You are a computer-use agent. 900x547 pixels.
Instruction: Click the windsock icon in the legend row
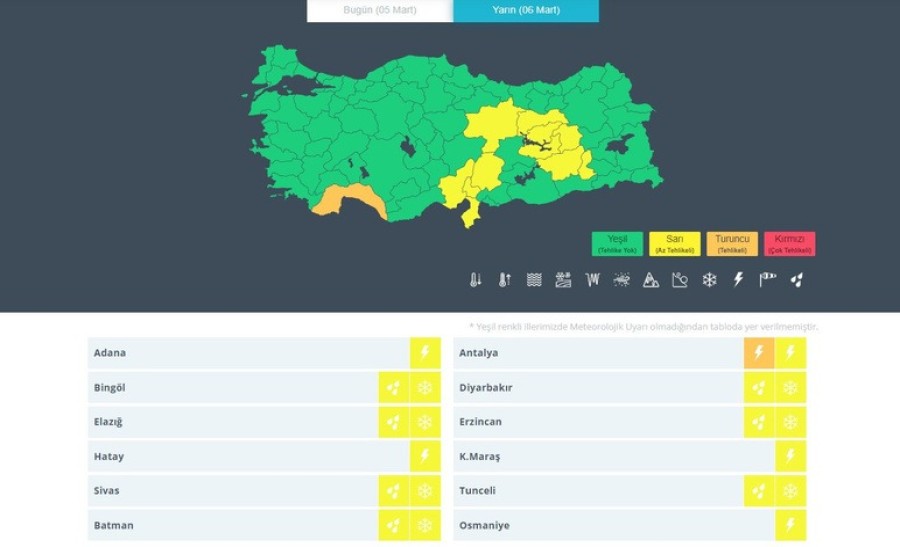tap(767, 280)
